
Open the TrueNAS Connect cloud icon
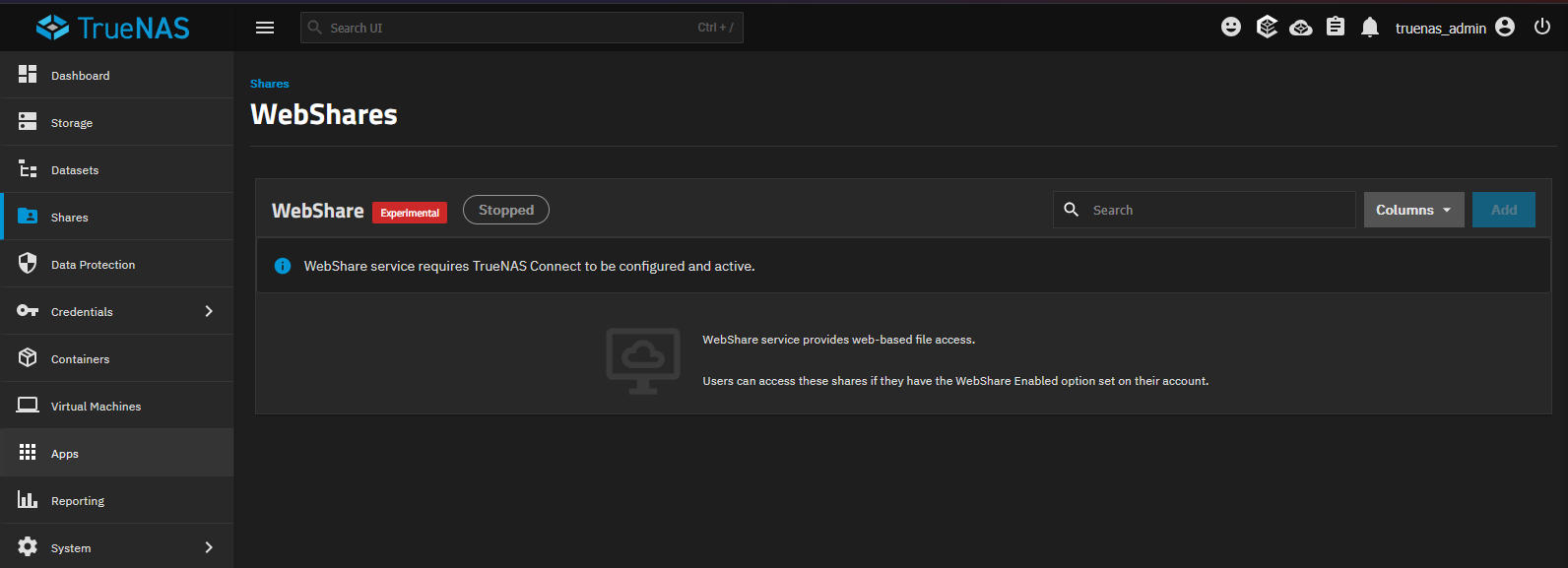coord(1301,28)
